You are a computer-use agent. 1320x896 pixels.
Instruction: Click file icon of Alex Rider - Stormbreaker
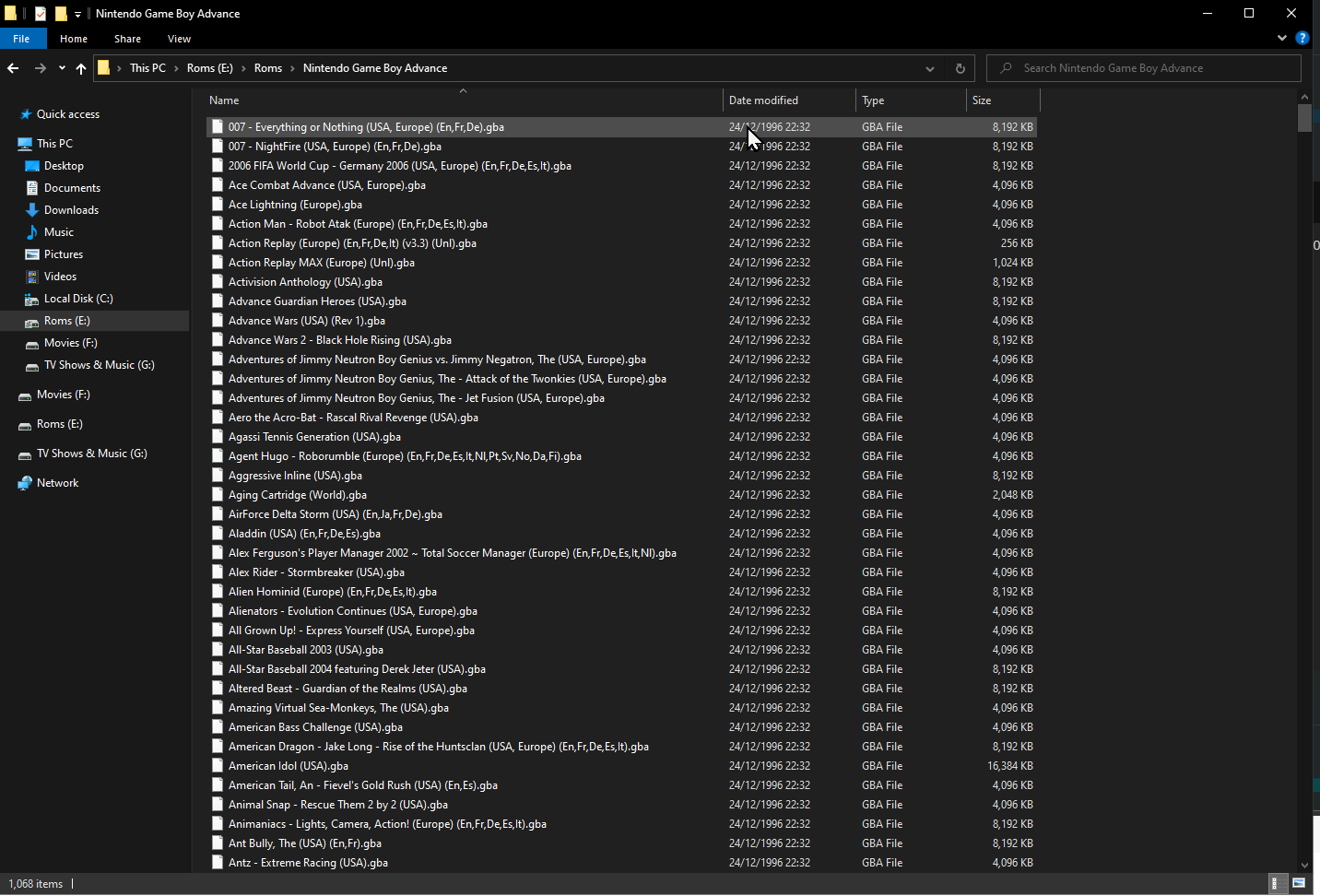tap(218, 572)
